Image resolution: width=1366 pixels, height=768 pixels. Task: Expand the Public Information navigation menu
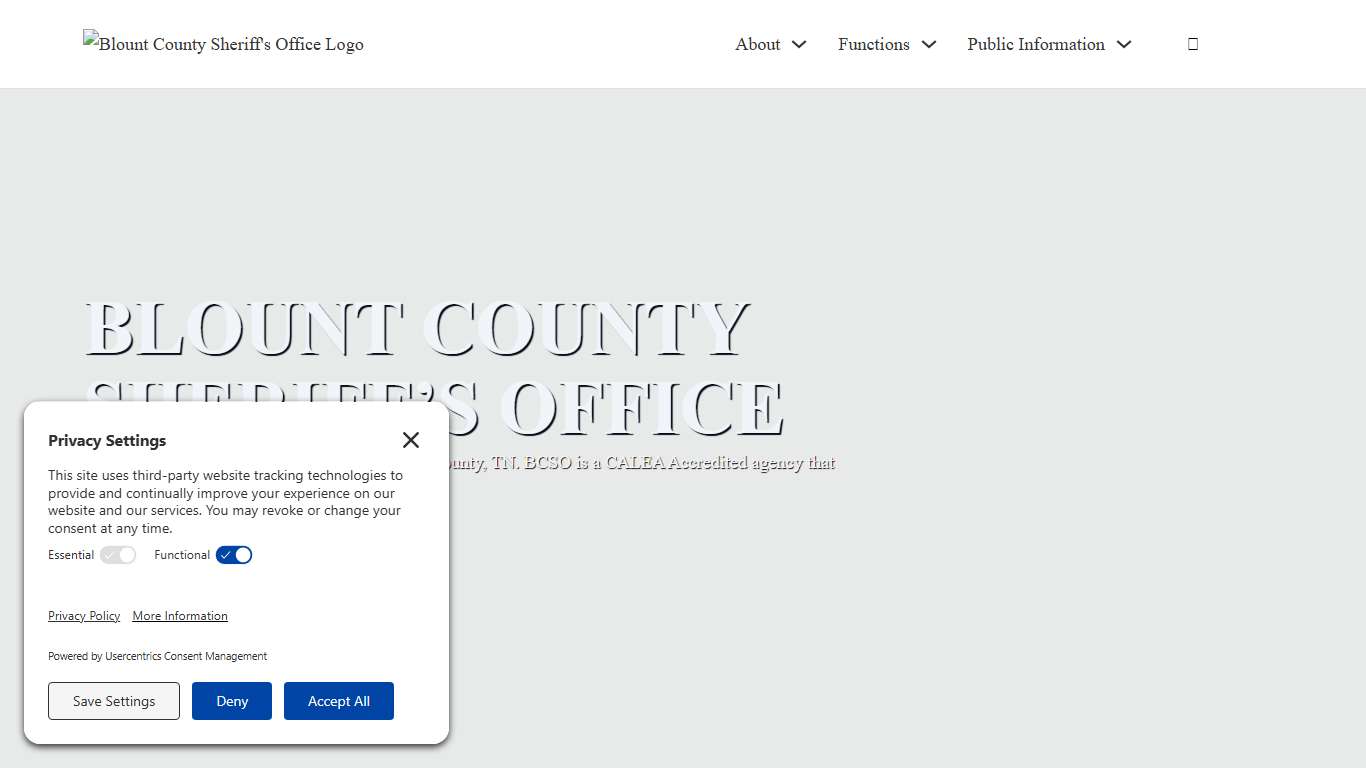click(x=1036, y=44)
